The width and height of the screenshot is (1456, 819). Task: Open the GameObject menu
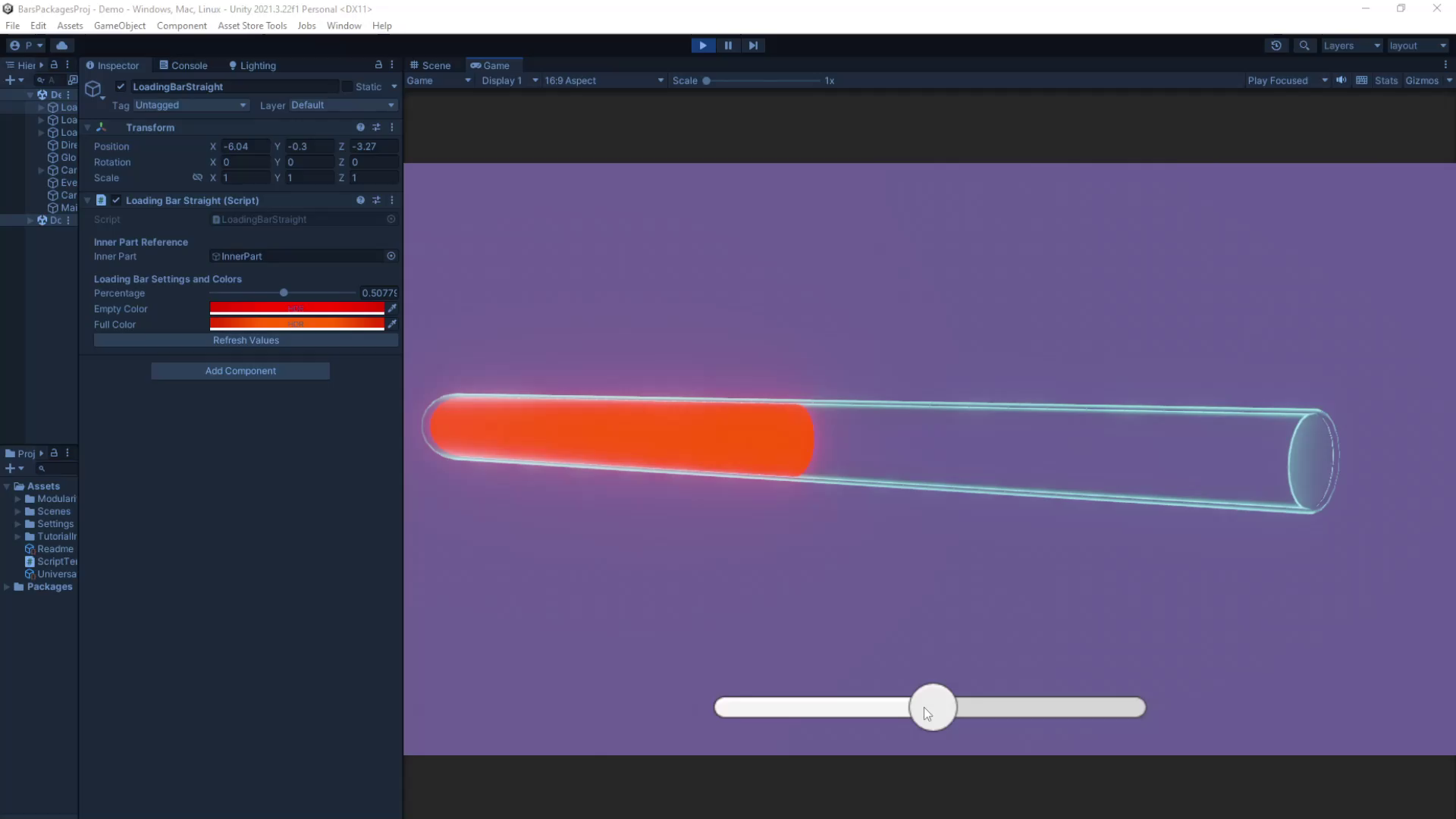coord(120,26)
